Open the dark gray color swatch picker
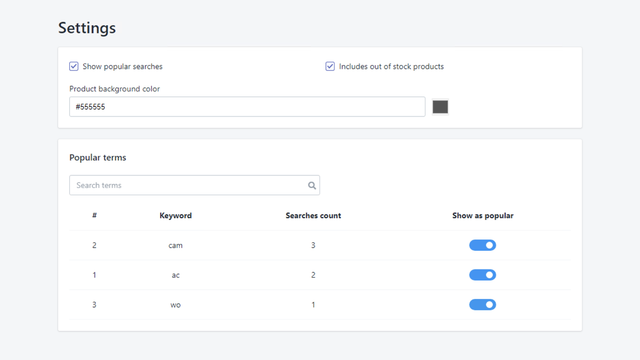 (x=440, y=107)
